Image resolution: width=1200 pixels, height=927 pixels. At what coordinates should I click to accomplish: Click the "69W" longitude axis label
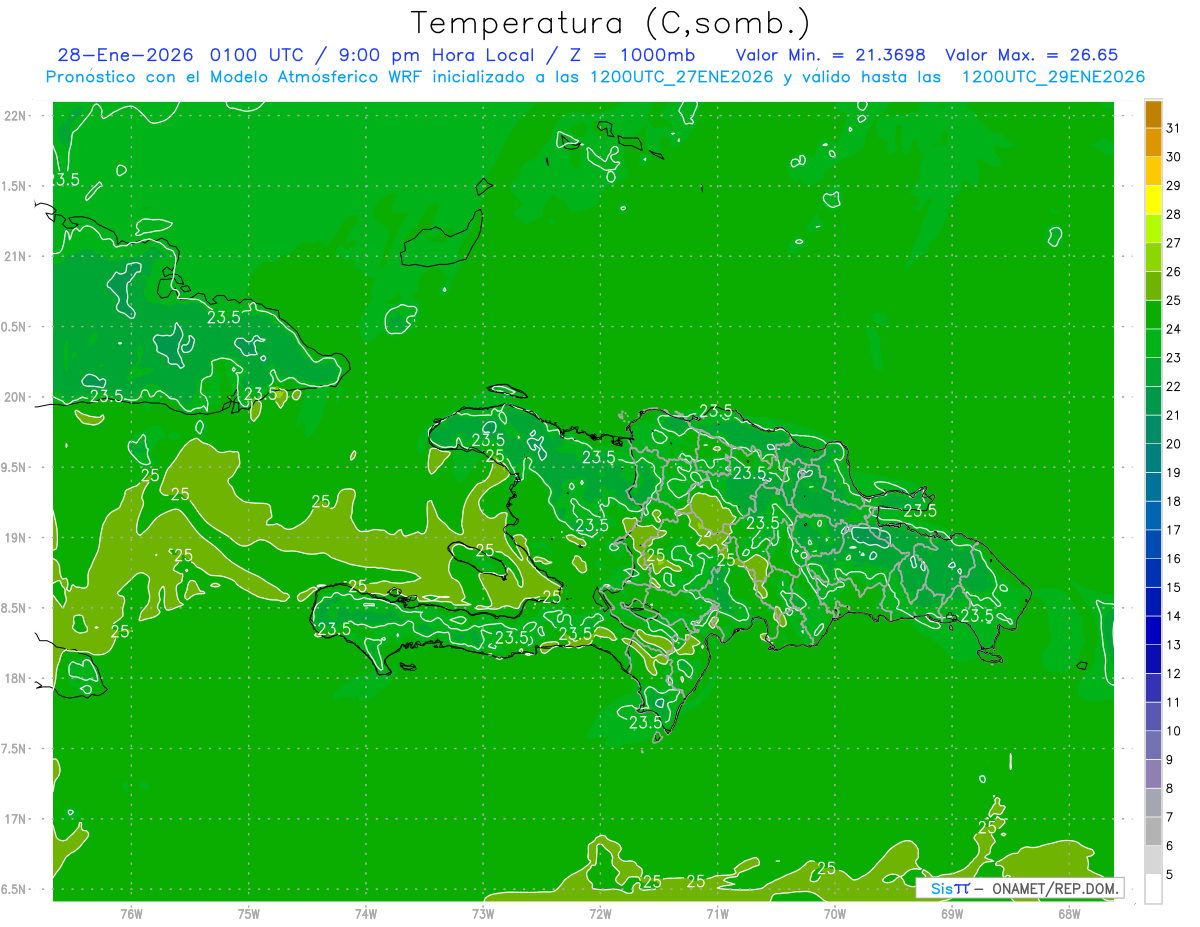tap(952, 913)
